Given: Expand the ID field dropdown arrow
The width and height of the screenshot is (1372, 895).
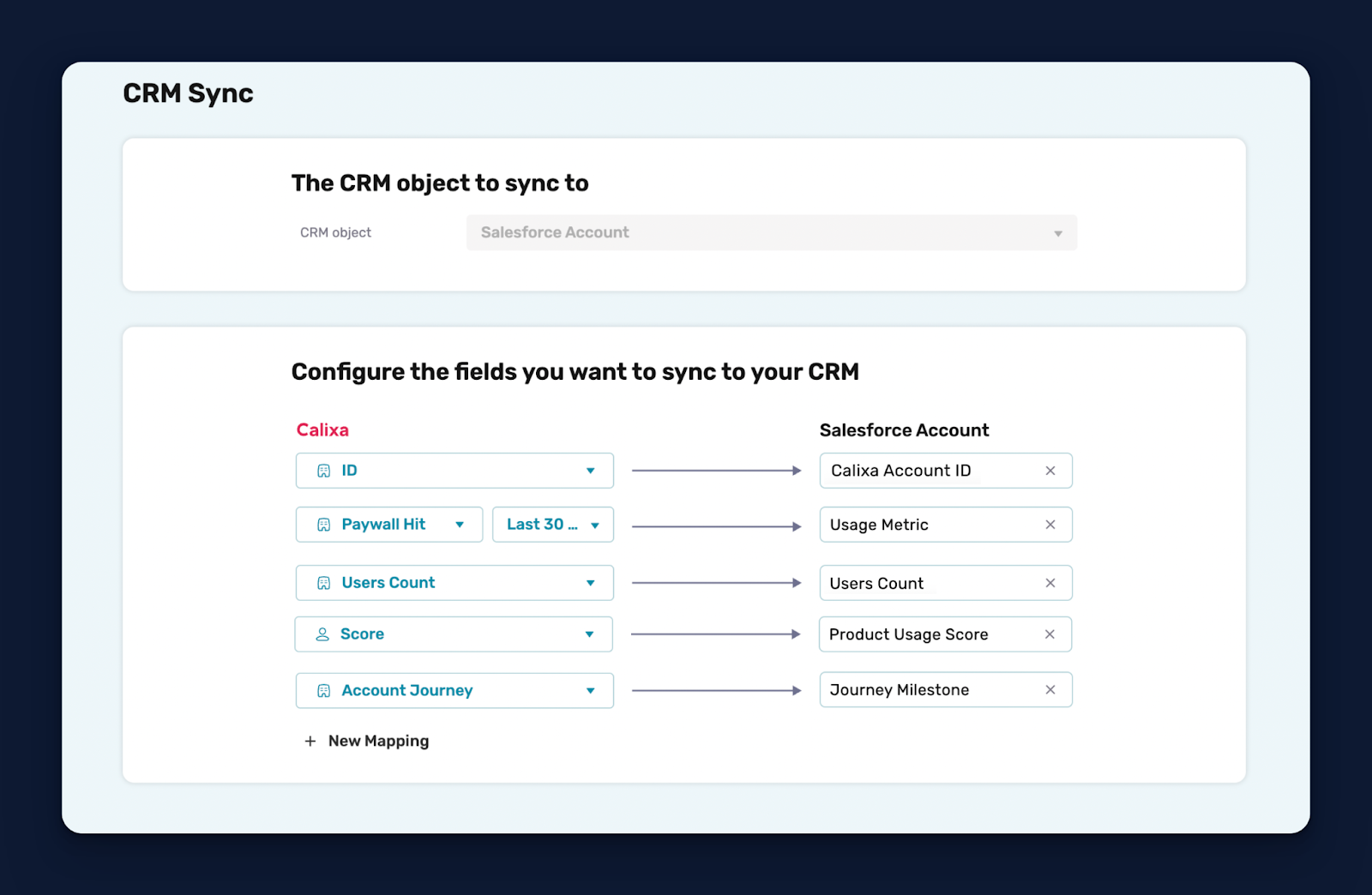Looking at the screenshot, I should 590,471.
